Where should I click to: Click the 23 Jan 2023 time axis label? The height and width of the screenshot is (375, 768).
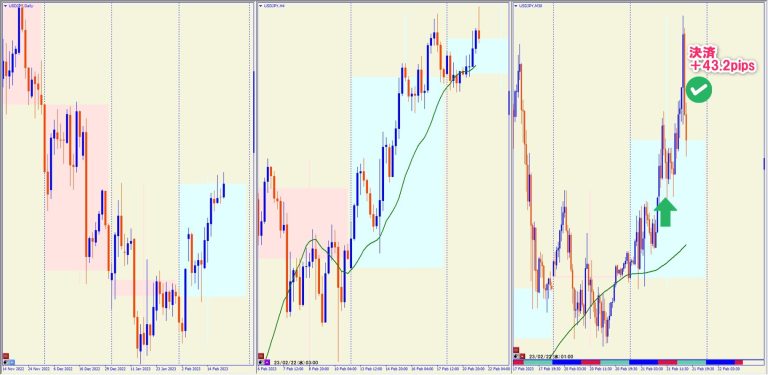click(x=166, y=369)
